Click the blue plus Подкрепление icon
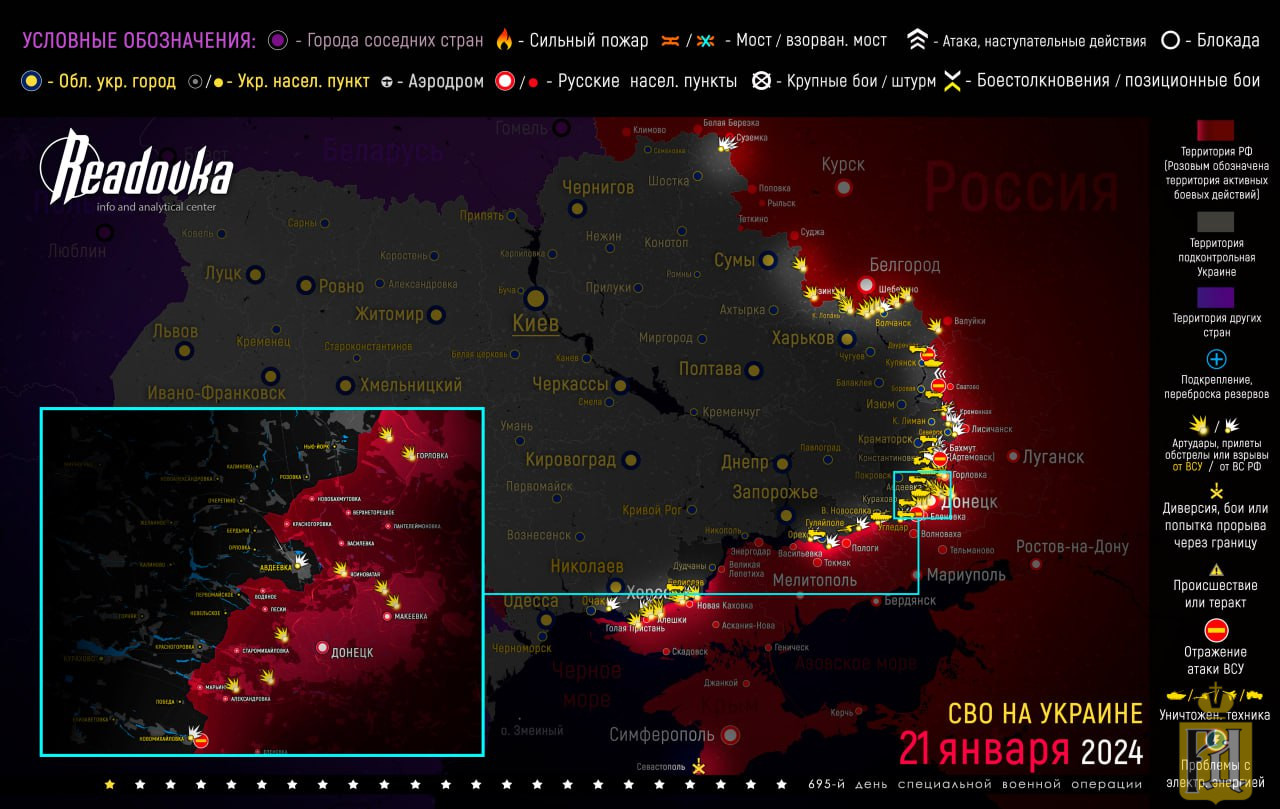 click(x=1216, y=359)
